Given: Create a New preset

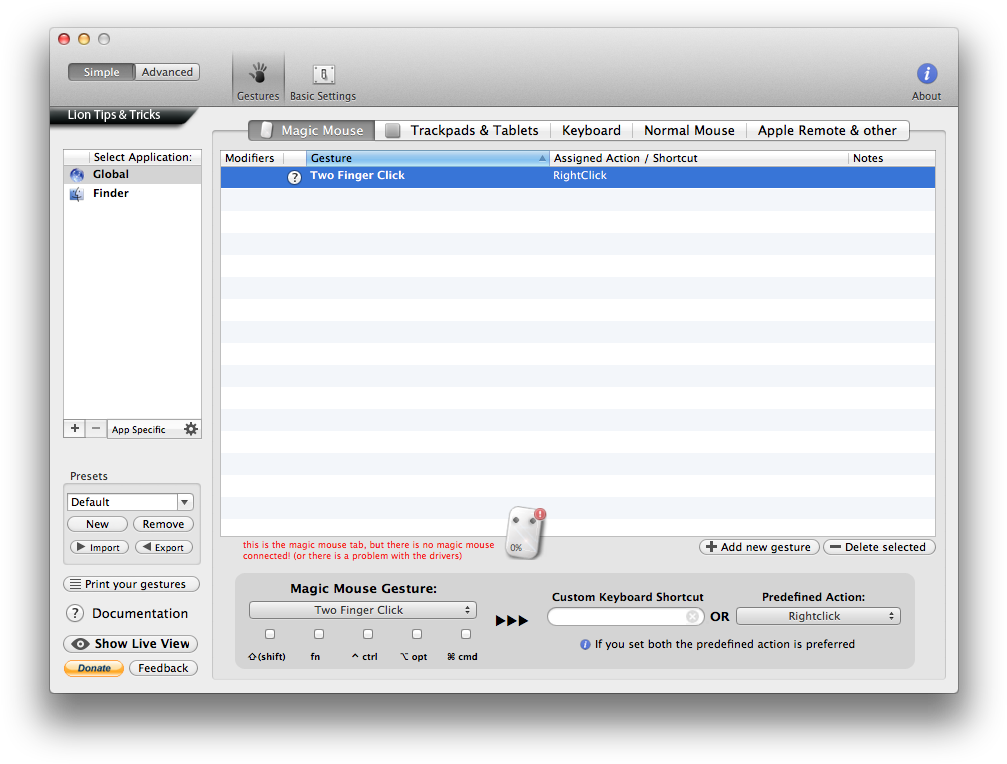Looking at the screenshot, I should pos(98,524).
